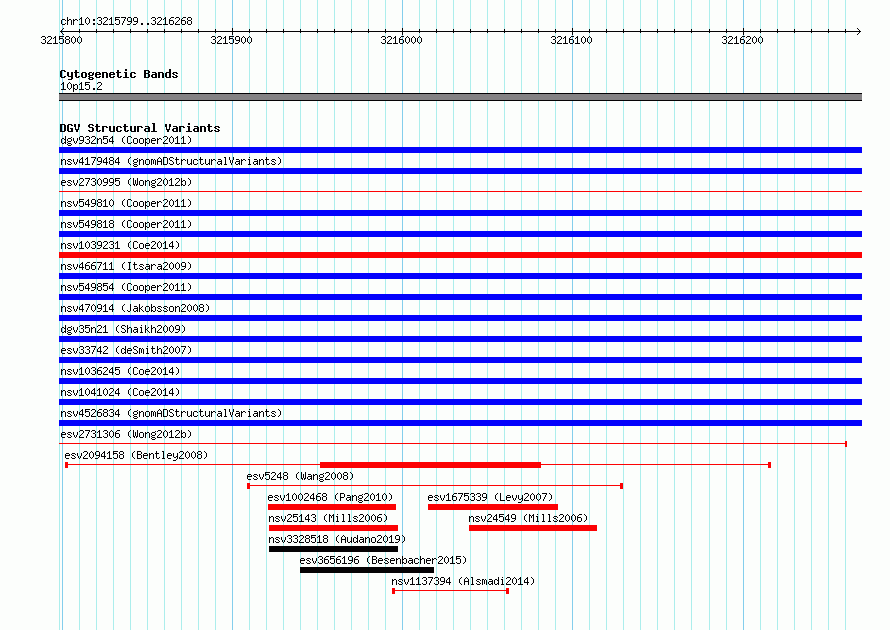Click the nsv3328518 (Audano2019) label

(337, 539)
